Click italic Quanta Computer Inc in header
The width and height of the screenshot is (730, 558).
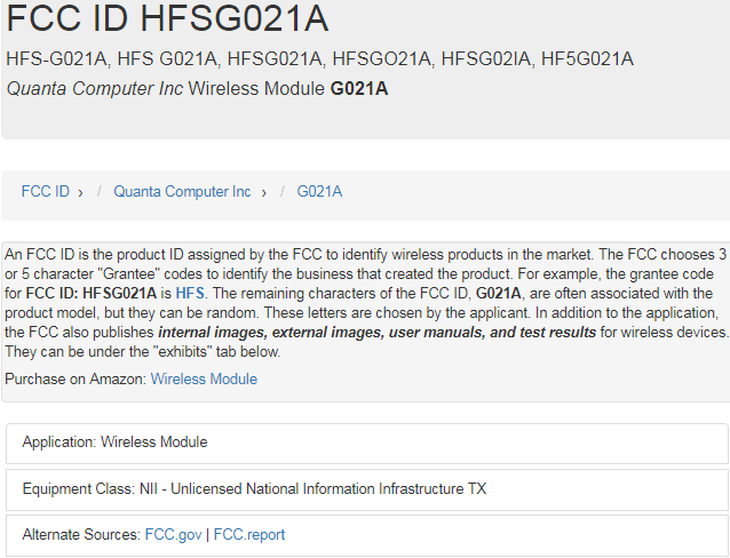pyautogui.click(x=95, y=88)
